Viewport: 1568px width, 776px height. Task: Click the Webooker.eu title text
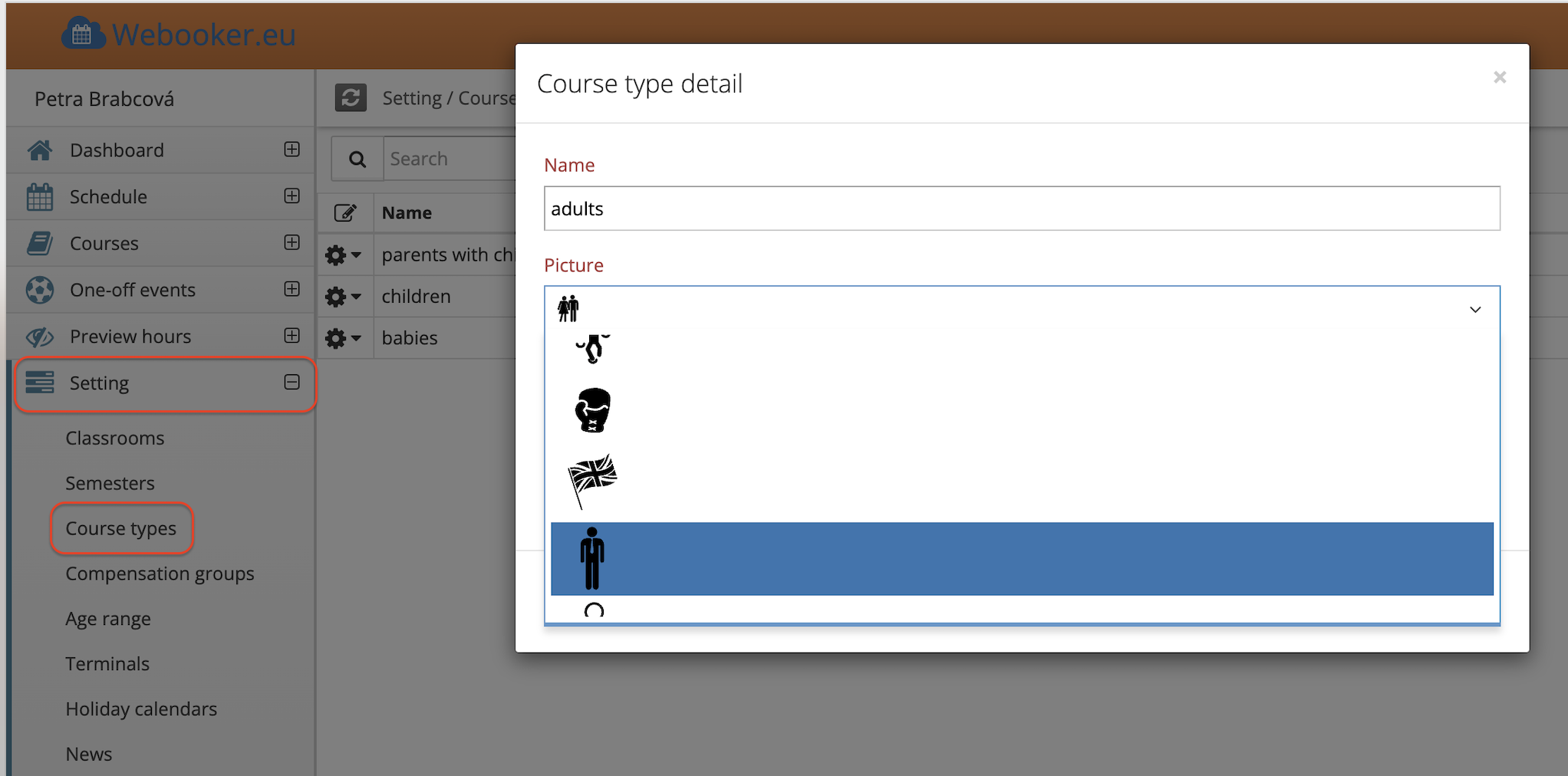[x=204, y=35]
